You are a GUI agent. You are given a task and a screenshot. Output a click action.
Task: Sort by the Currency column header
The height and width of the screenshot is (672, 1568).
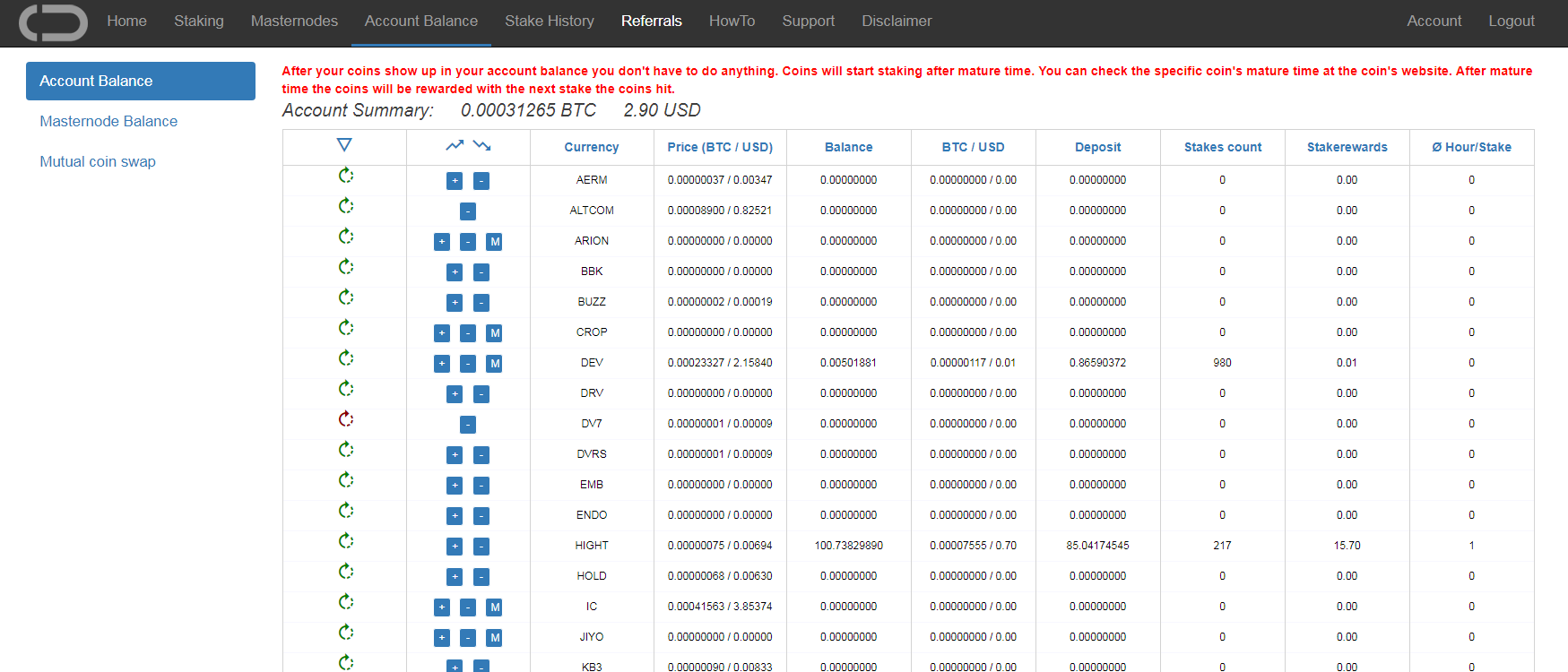(x=592, y=147)
